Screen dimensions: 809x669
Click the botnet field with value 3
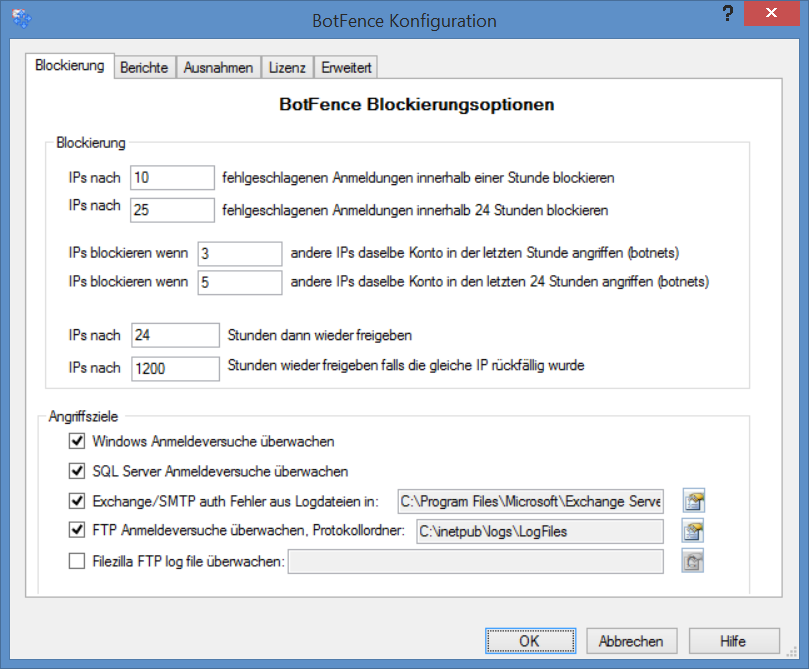[240, 254]
